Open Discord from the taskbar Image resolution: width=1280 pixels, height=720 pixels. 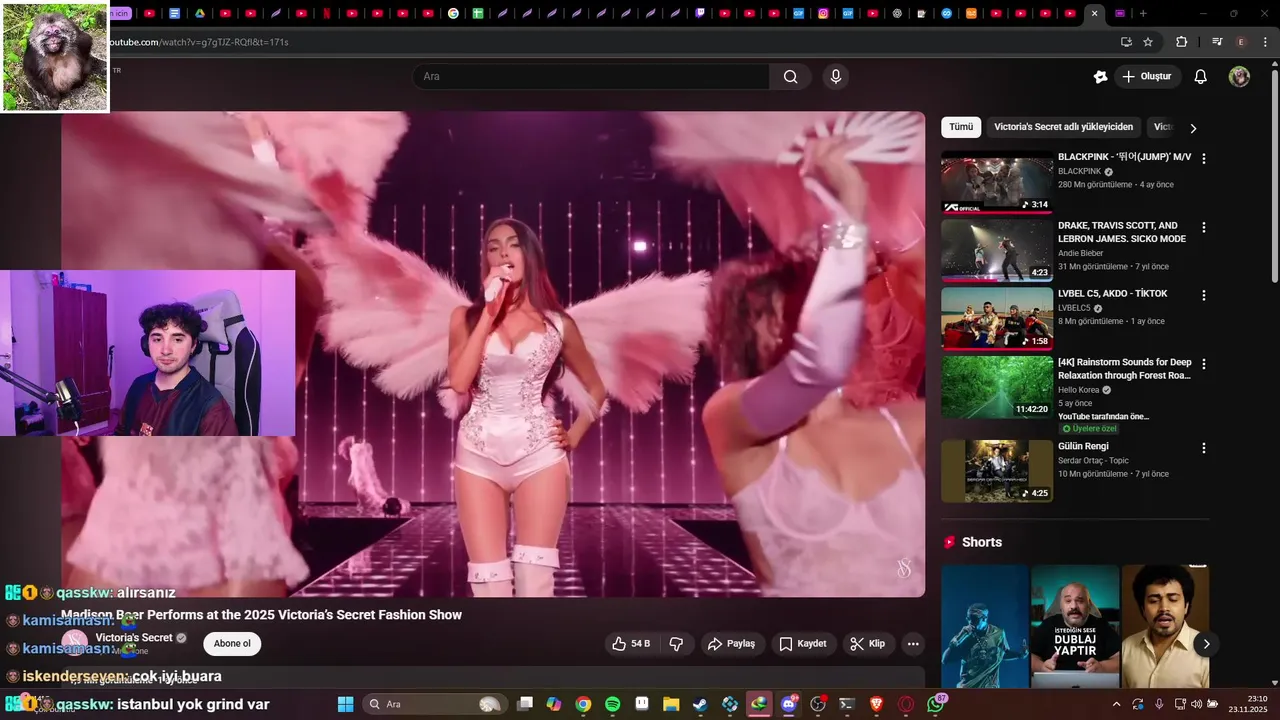tap(789, 704)
